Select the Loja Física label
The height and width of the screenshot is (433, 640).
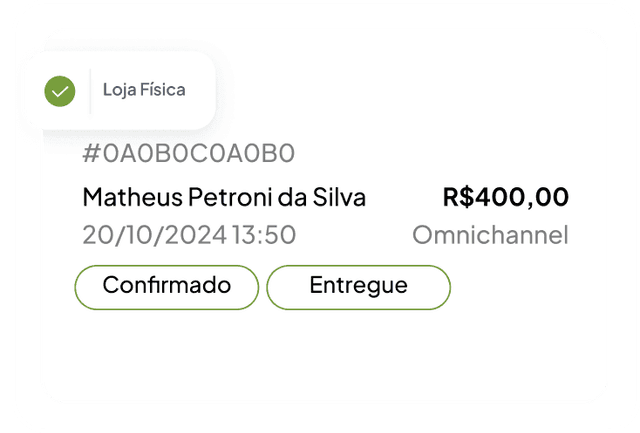(x=144, y=90)
